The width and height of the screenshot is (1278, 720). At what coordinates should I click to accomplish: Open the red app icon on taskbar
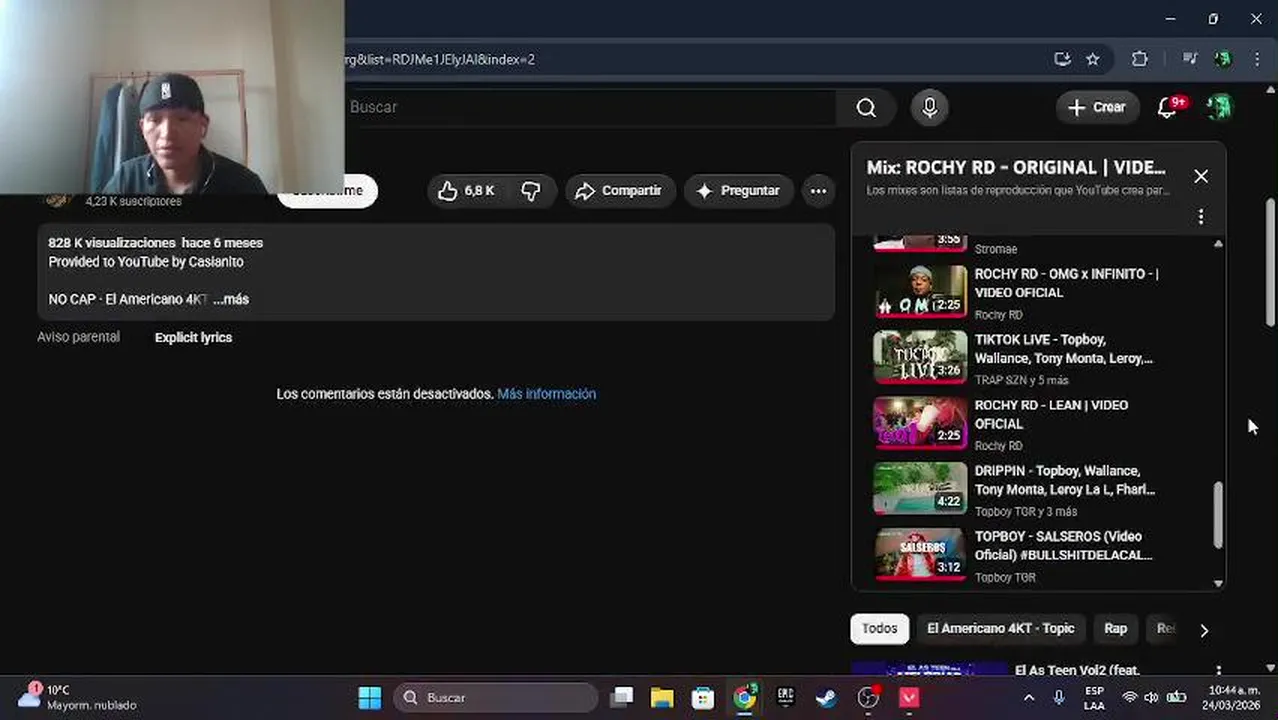(x=909, y=697)
